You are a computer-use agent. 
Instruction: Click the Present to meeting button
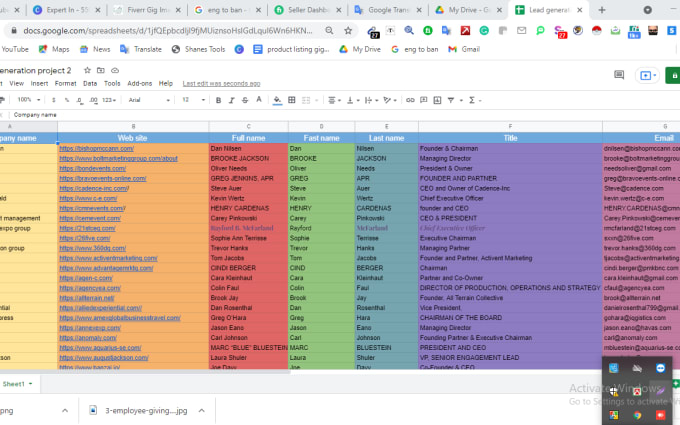tap(647, 75)
